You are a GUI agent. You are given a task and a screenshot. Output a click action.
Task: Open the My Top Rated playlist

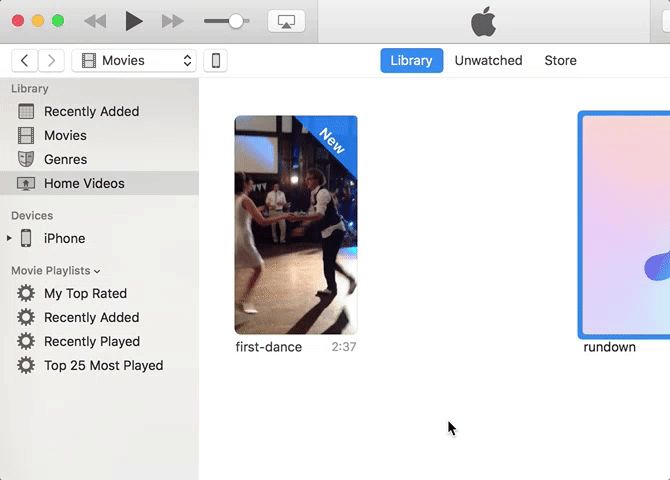pos(99,294)
